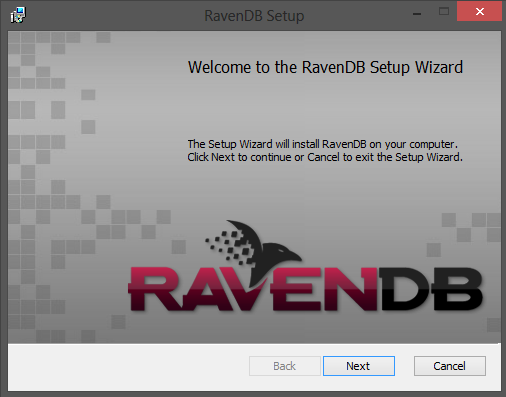Click the 'RavenDB Setup' window title text
This screenshot has width=506, height=397.
[x=254, y=16]
